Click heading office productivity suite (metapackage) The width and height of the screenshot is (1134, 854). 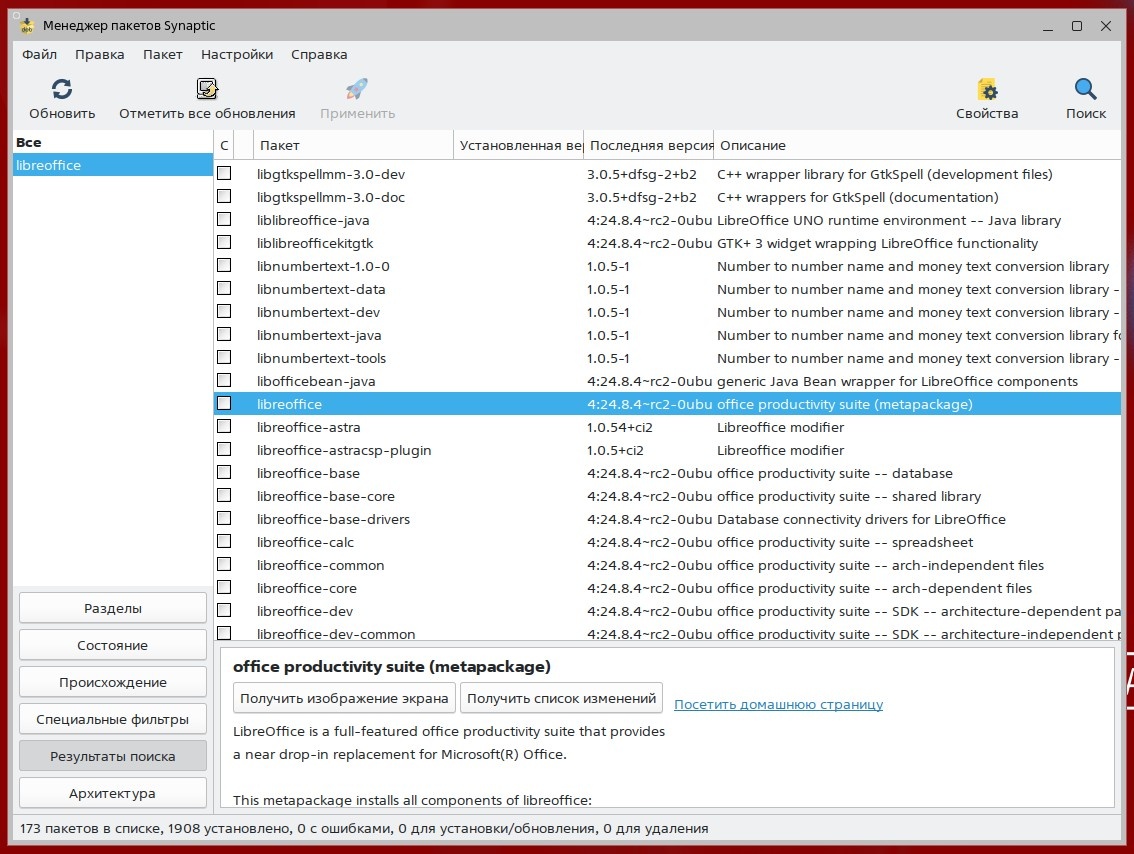point(391,667)
